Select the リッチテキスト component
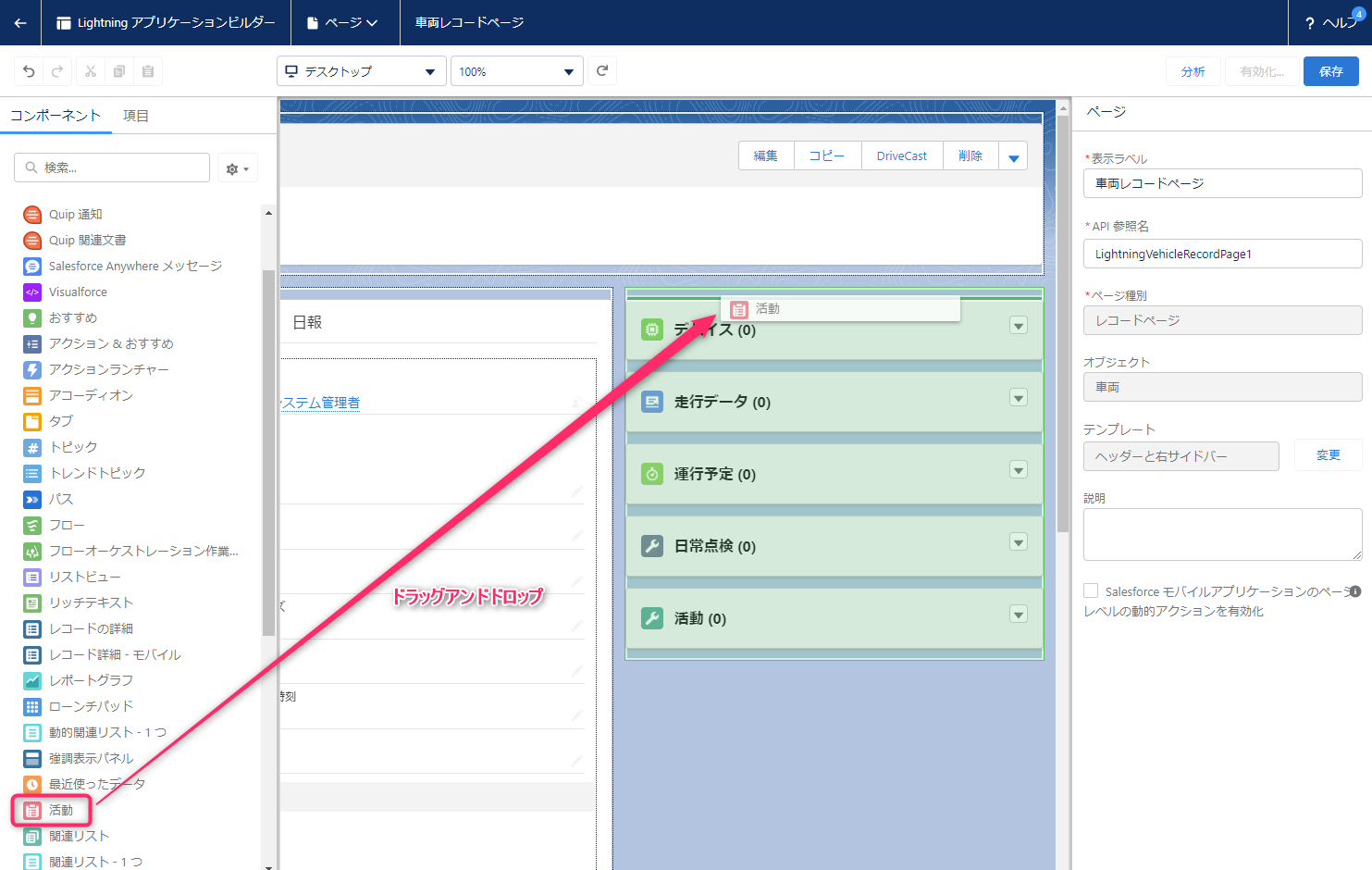This screenshot has height=870, width=1372. point(92,603)
